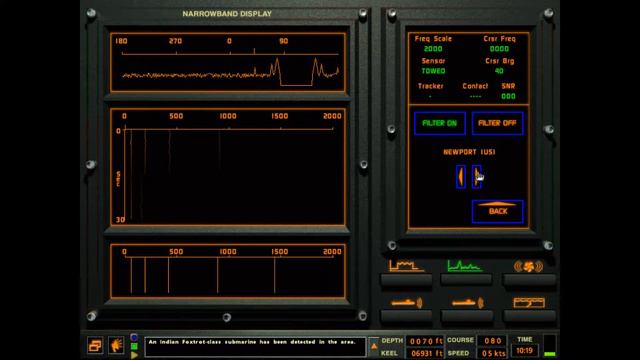Click the green square indicator
Image resolution: width=640 pixels, height=360 pixels.
coord(134,347)
